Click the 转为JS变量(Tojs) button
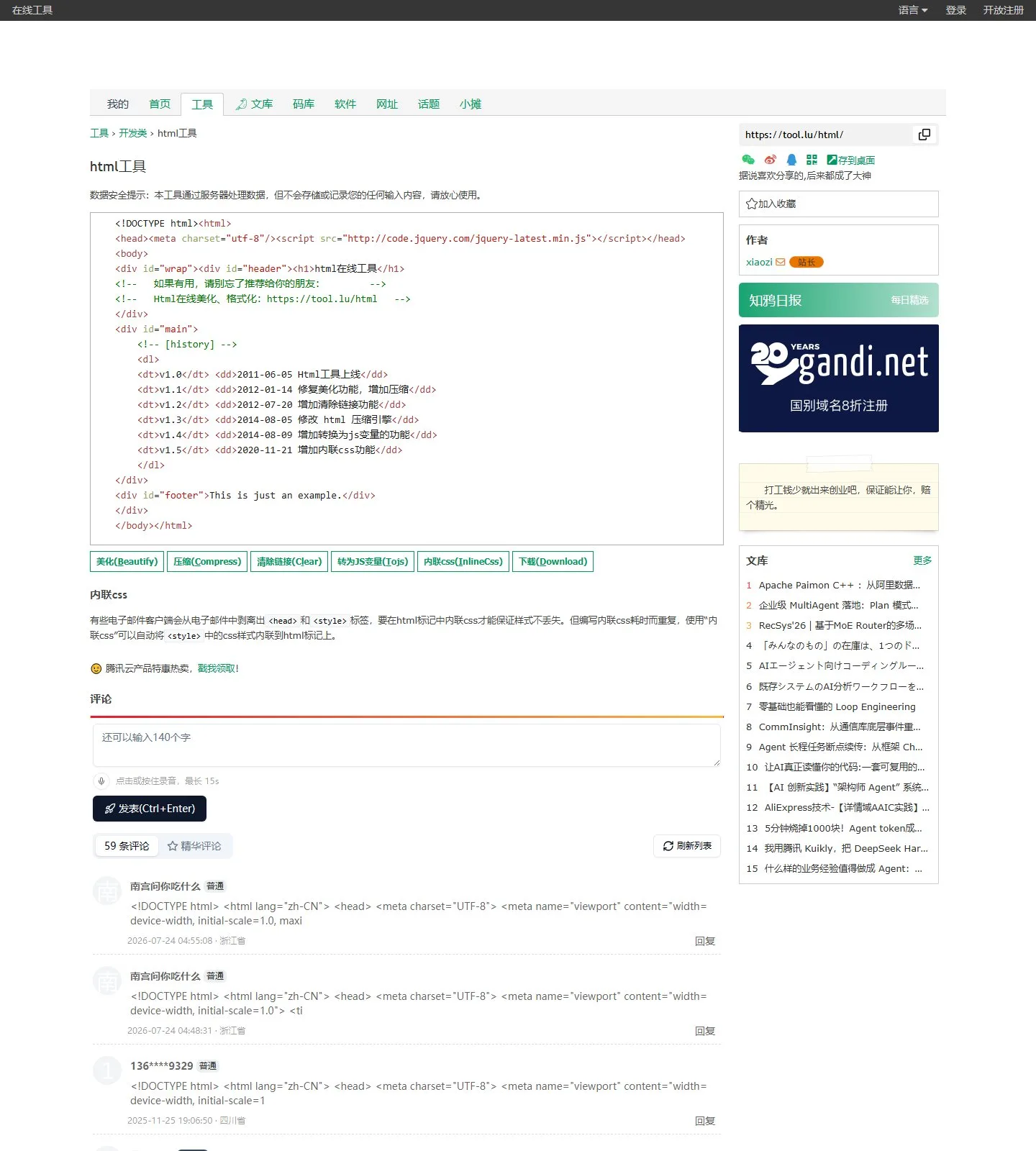The image size is (1036, 1151). 373,562
